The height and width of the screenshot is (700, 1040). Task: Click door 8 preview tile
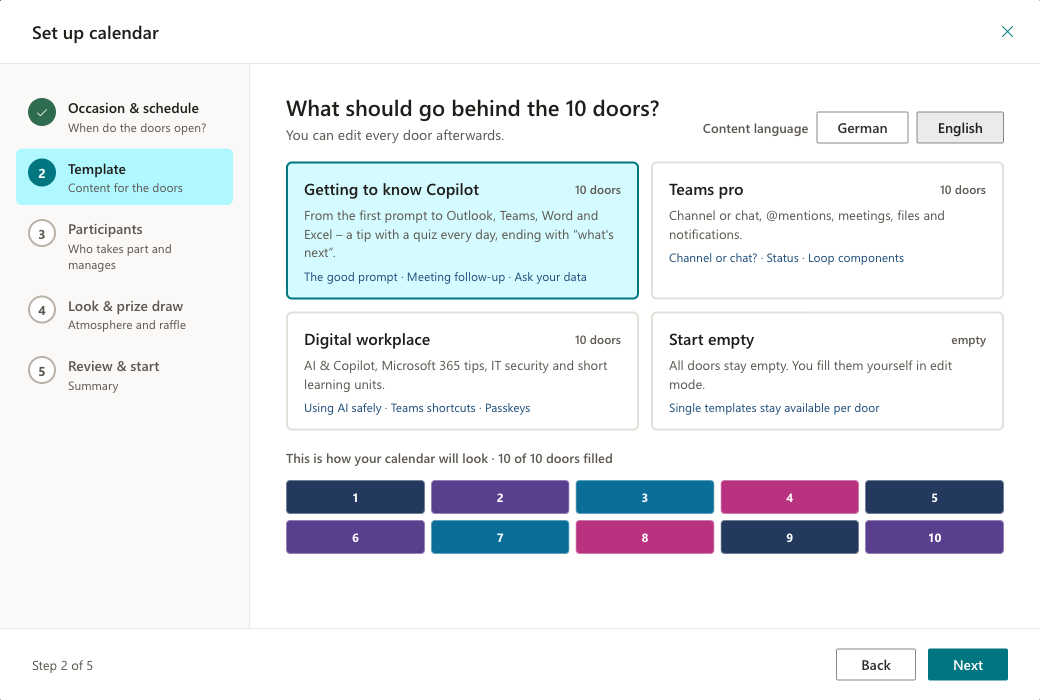pyautogui.click(x=645, y=537)
